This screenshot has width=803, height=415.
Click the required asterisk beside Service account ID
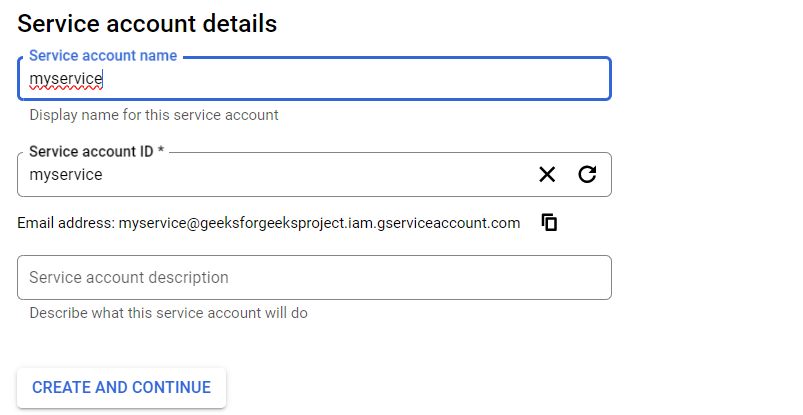(x=161, y=152)
